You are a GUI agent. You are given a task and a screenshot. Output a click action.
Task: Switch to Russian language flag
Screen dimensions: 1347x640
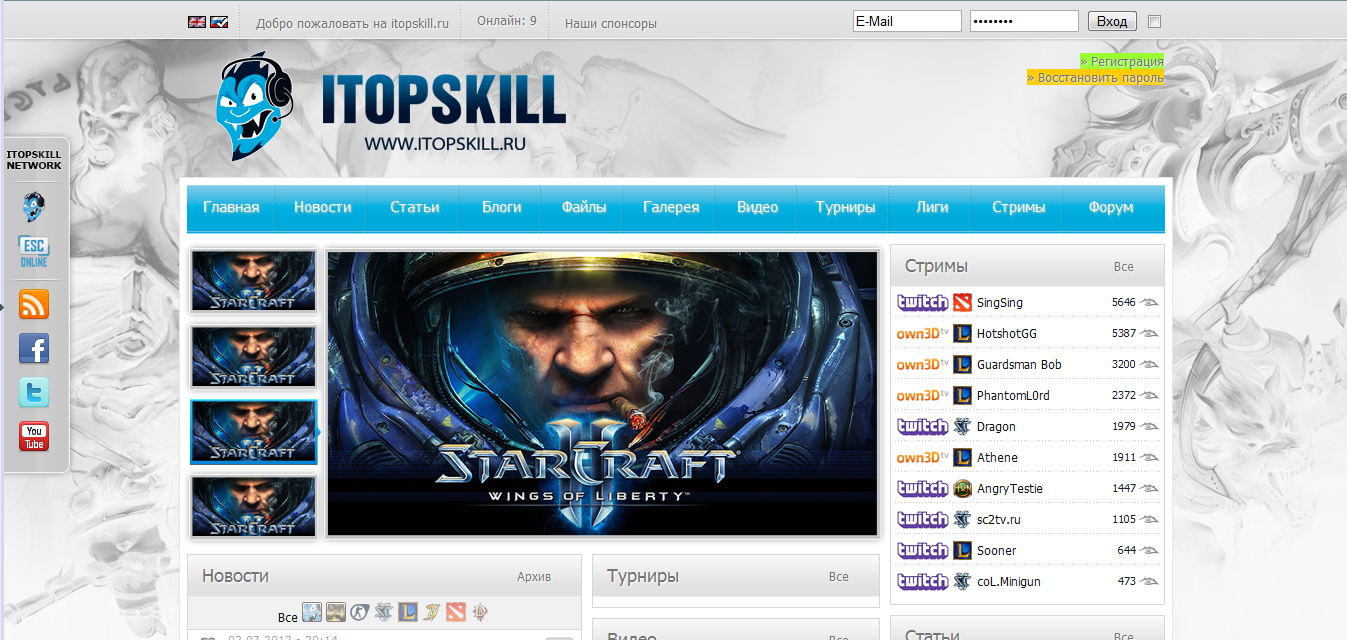pyautogui.click(x=220, y=22)
